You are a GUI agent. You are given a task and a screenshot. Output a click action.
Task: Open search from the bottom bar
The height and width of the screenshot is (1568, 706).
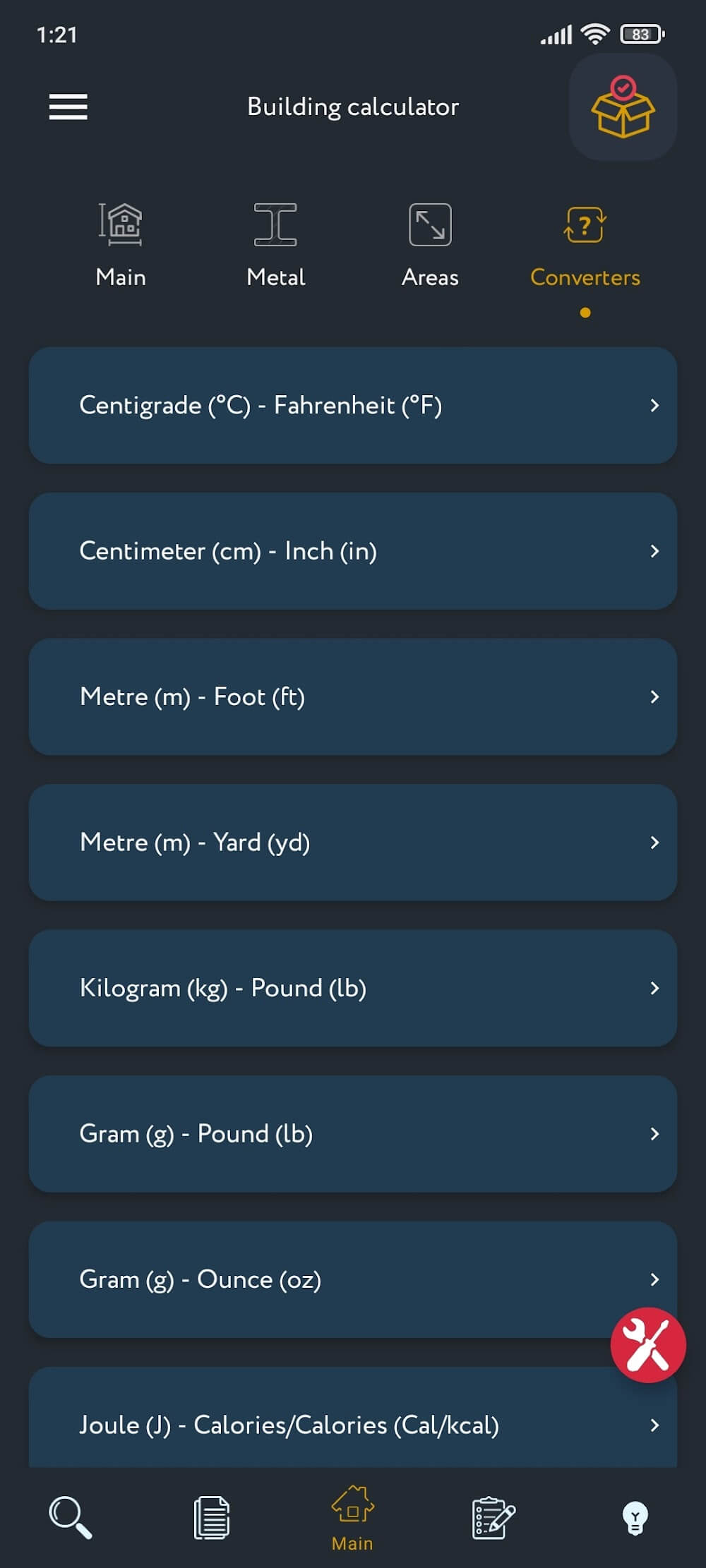tap(70, 1517)
